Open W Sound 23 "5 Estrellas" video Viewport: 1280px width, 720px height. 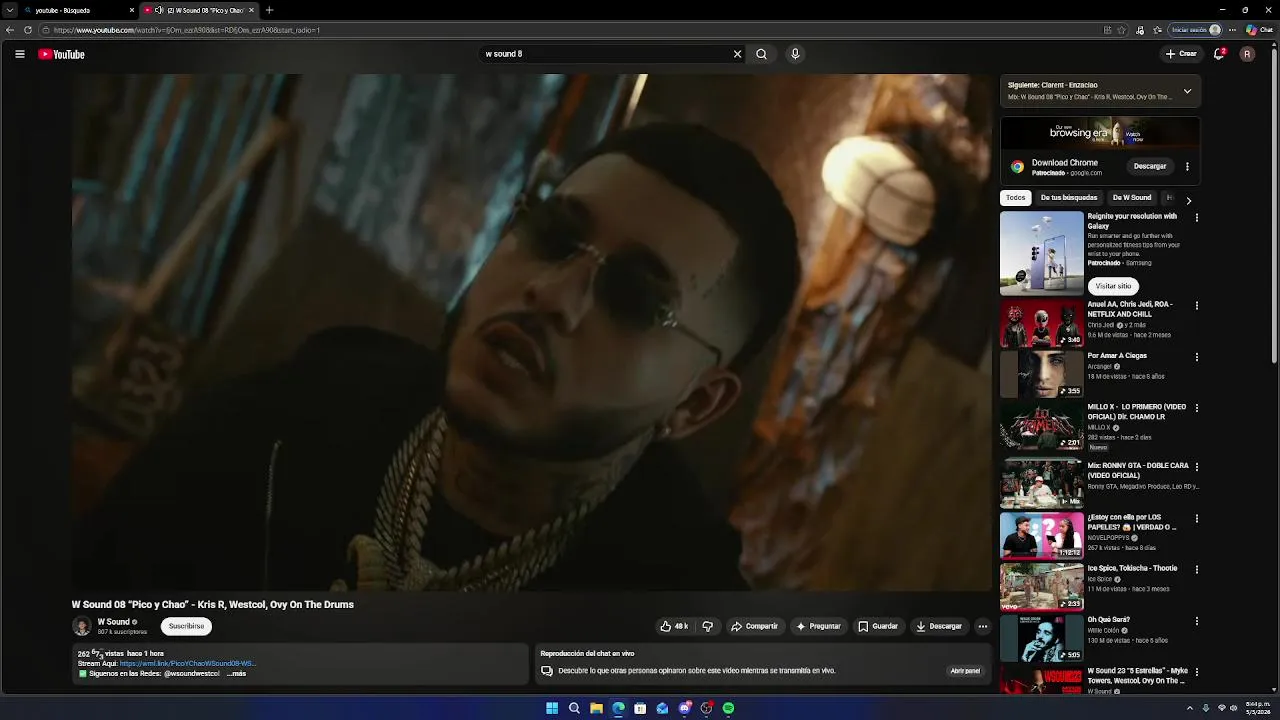[1138, 676]
